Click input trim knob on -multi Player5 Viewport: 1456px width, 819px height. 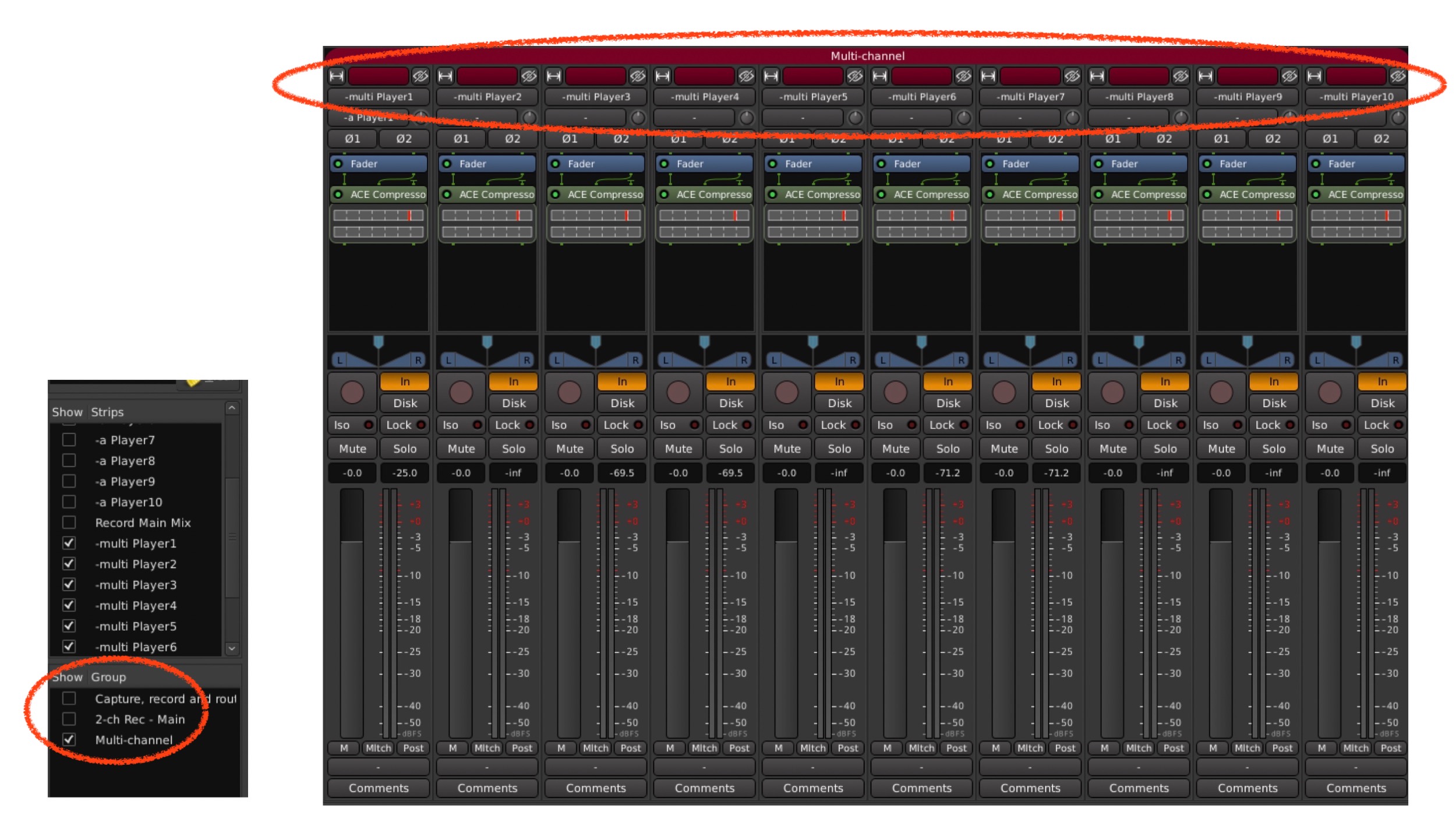click(x=856, y=118)
